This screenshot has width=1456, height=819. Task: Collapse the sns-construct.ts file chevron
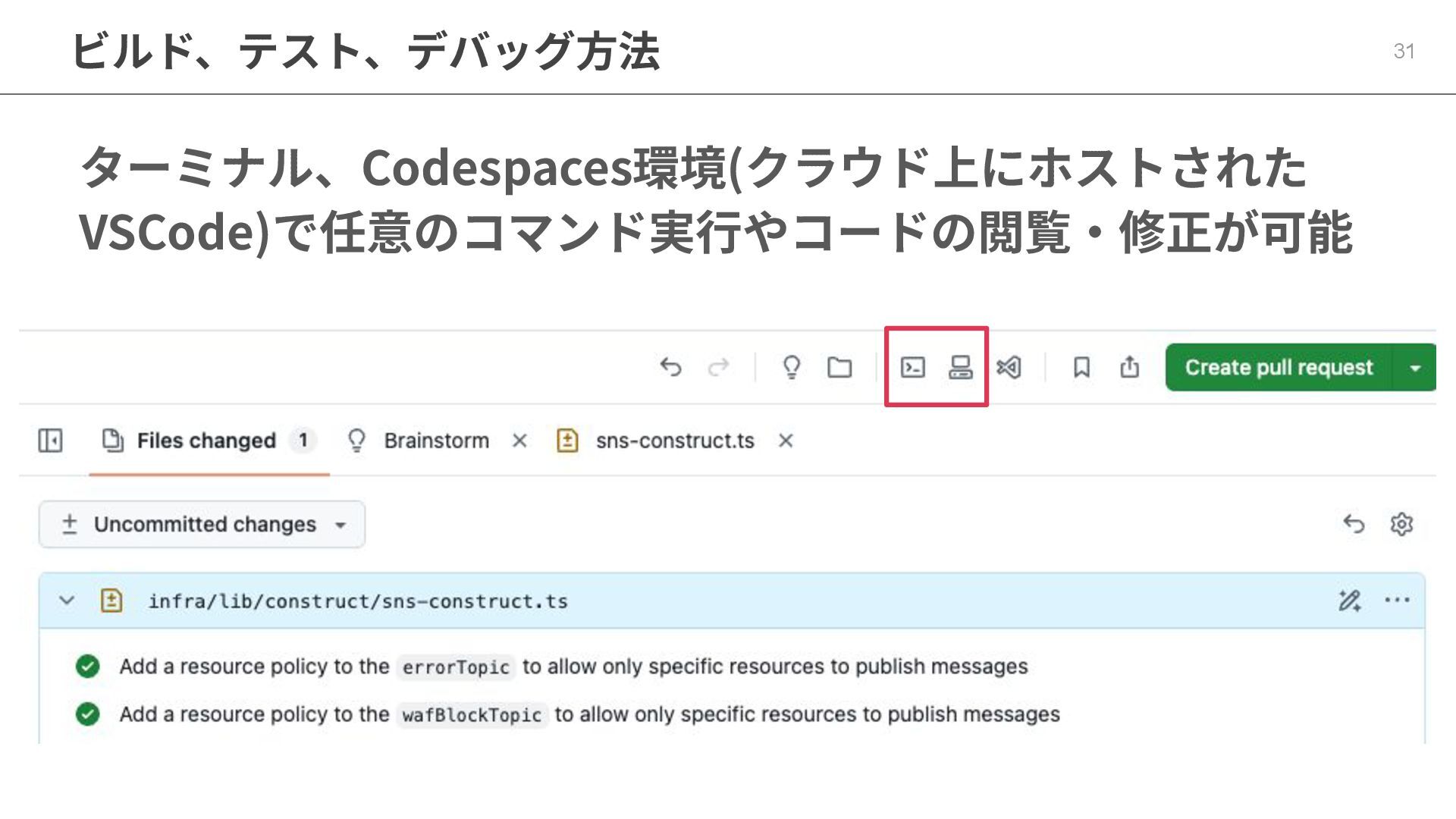click(67, 601)
